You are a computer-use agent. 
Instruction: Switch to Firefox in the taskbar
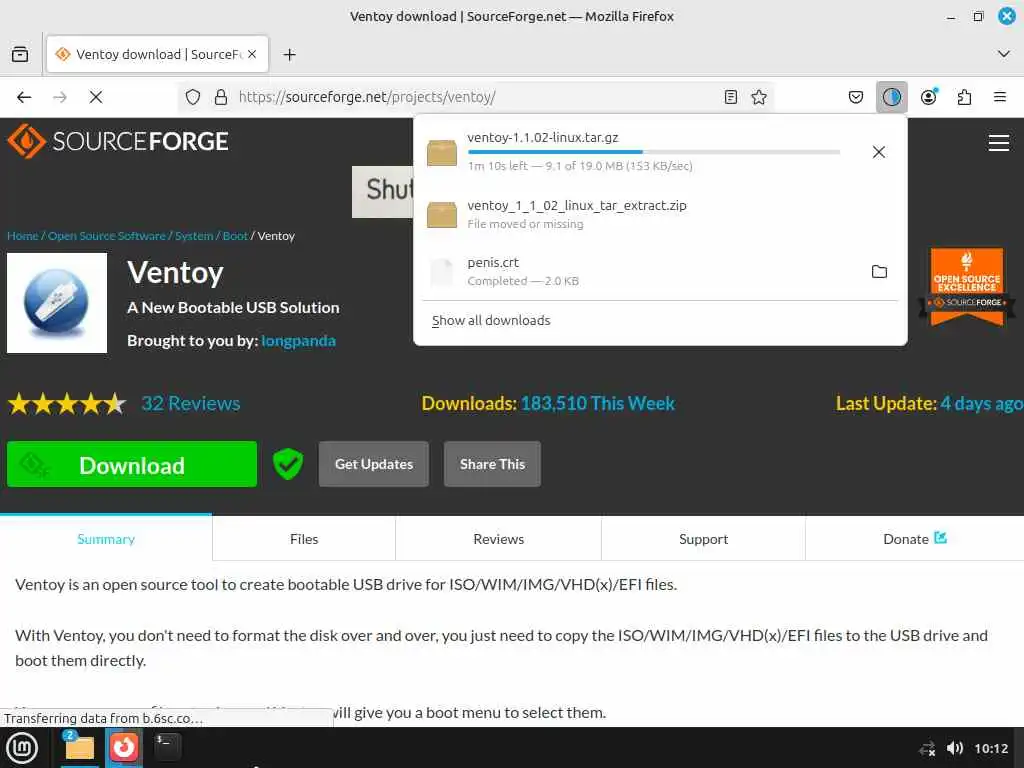pyautogui.click(x=123, y=748)
